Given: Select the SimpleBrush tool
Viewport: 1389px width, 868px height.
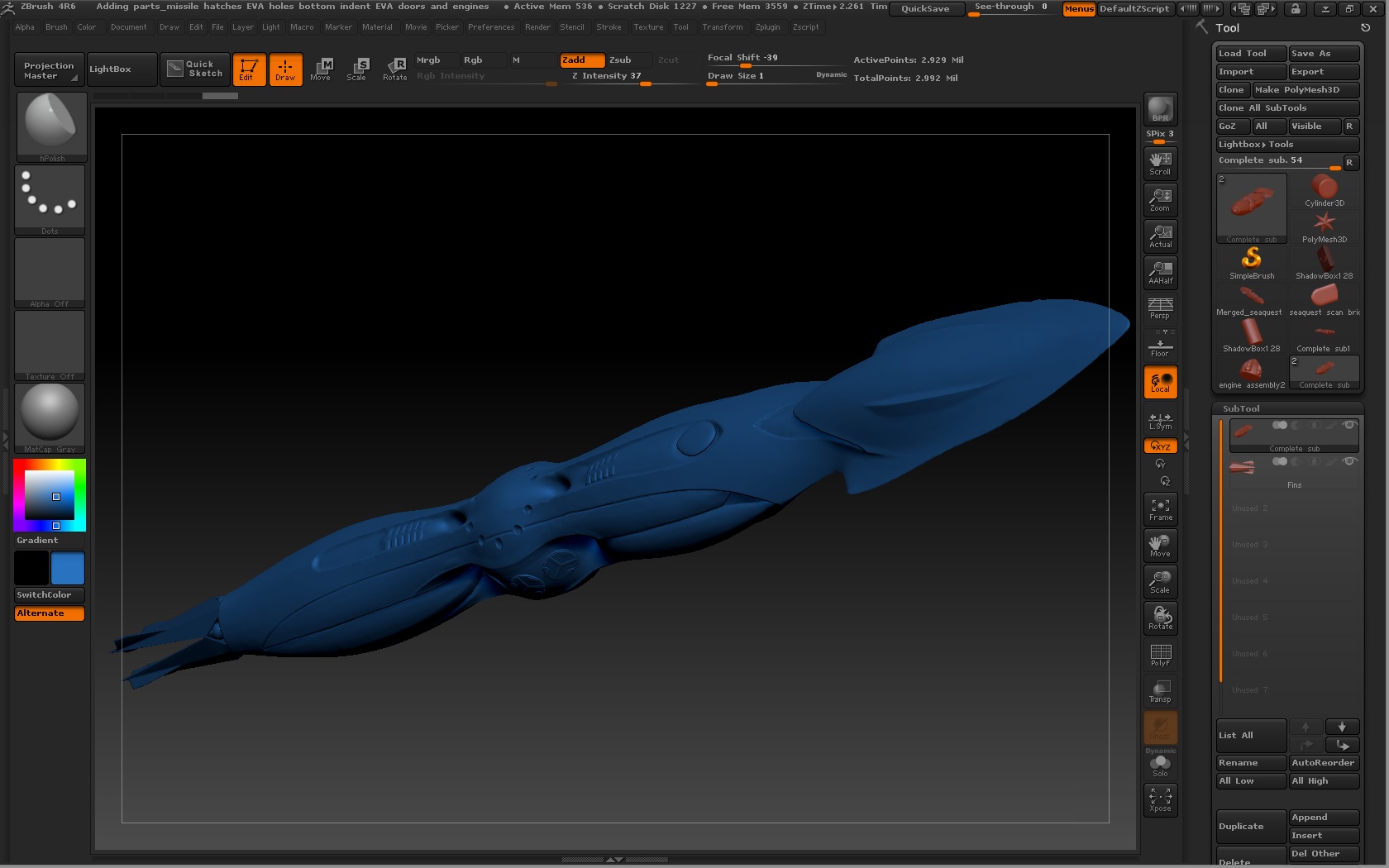Looking at the screenshot, I should [x=1252, y=264].
